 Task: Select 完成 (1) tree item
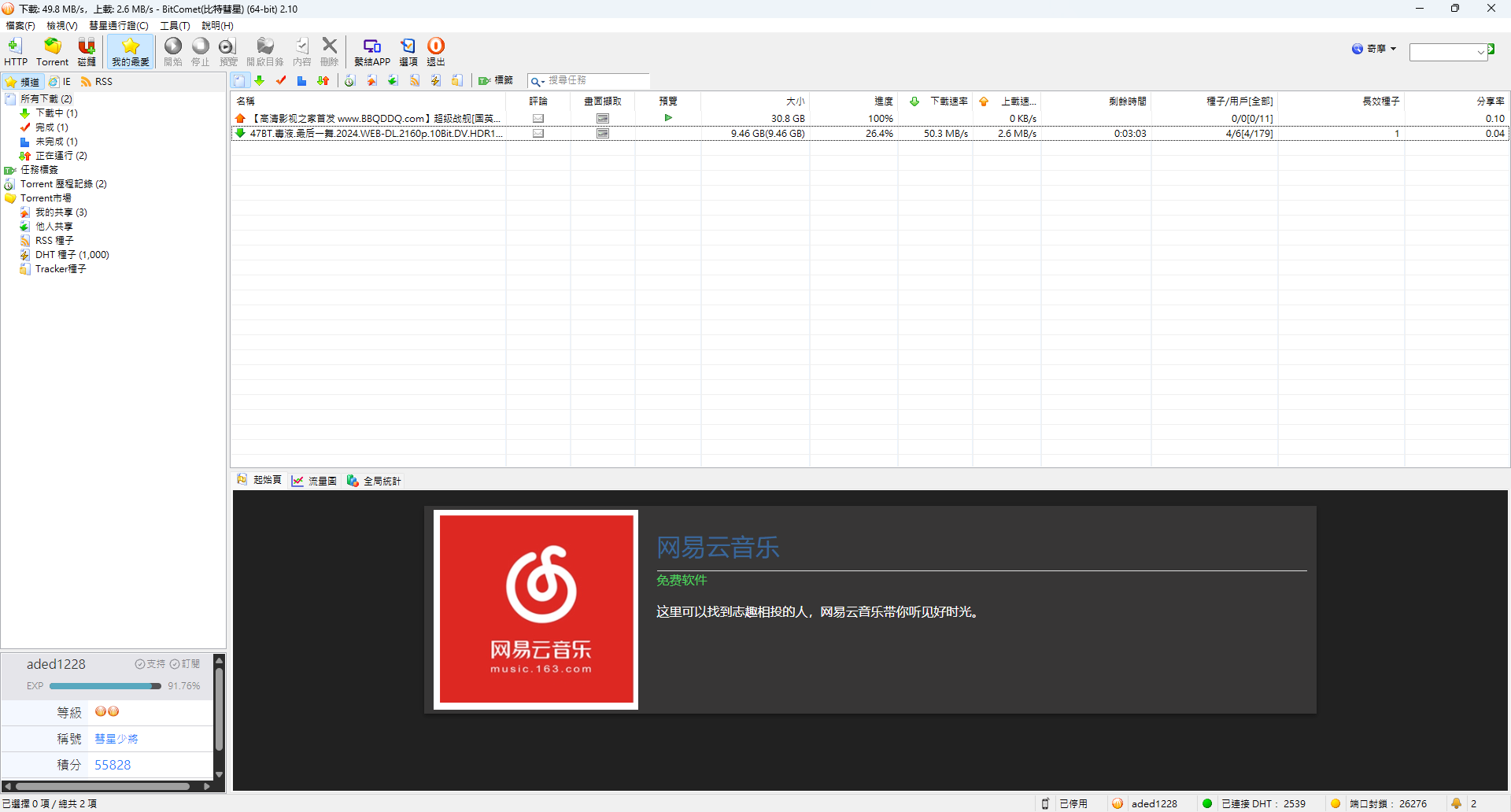pos(52,127)
